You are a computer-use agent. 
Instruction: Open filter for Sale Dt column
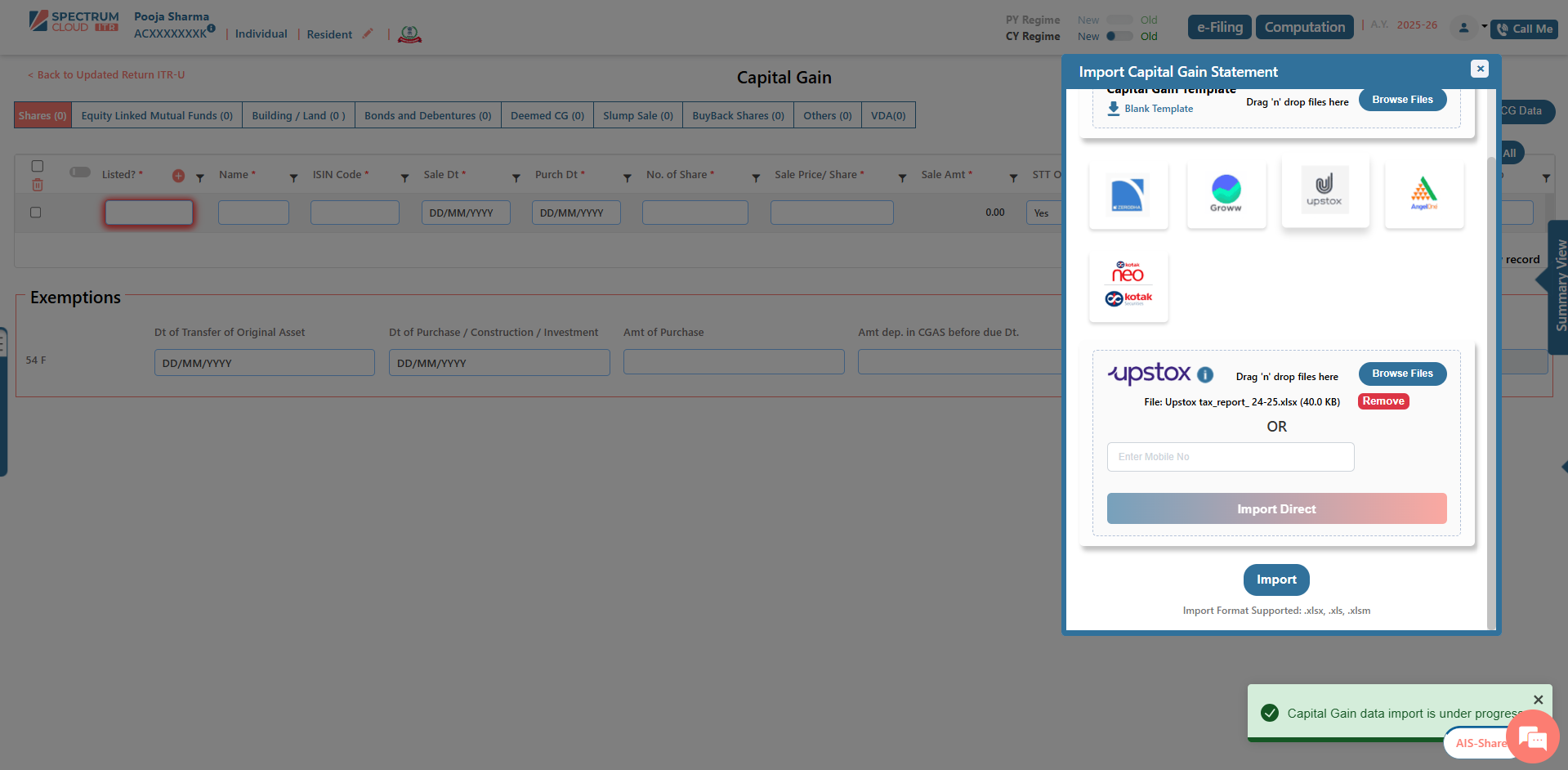click(x=516, y=177)
